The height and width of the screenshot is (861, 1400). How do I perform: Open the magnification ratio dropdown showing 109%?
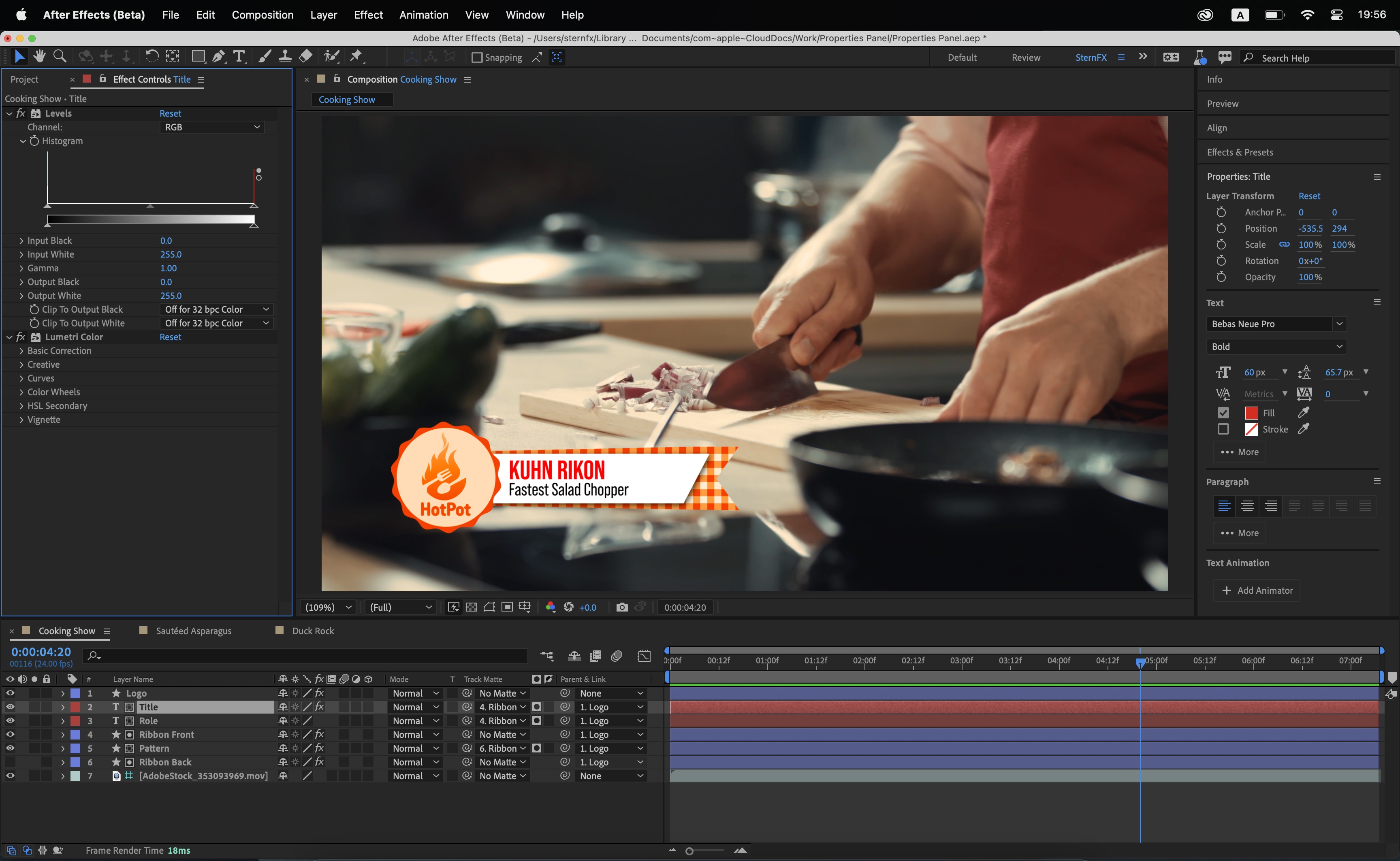(x=327, y=607)
